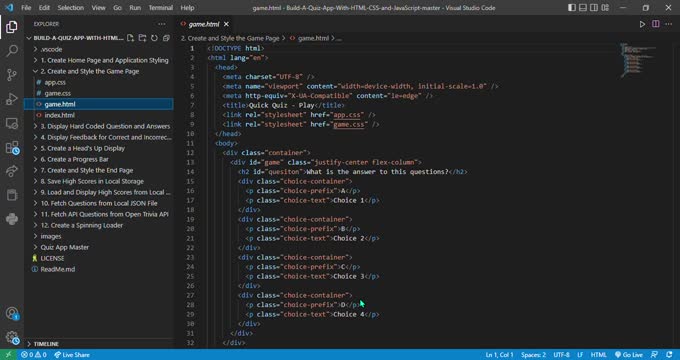Open the Live Share activity bar icon
This screenshot has width=680, height=360.
(x=12, y=171)
